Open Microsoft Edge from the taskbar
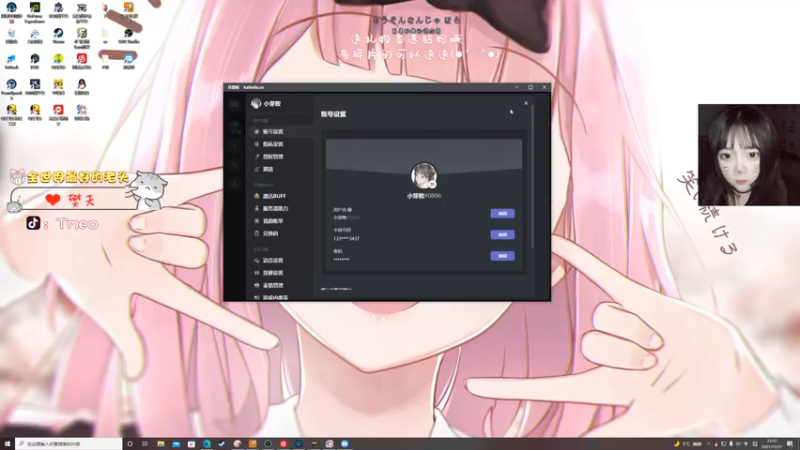 tap(207, 444)
